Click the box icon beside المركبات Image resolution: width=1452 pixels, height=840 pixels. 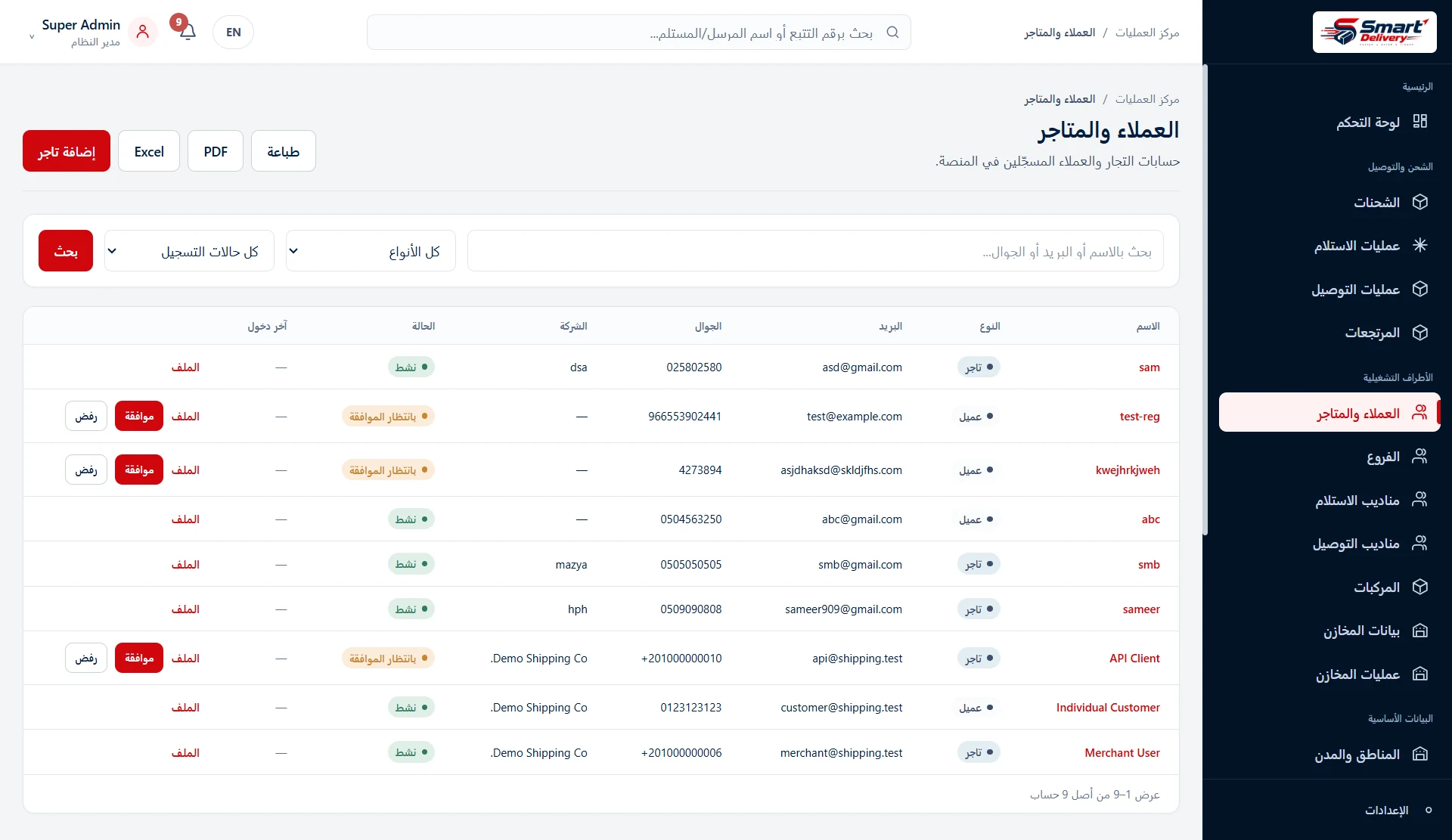point(1419,587)
